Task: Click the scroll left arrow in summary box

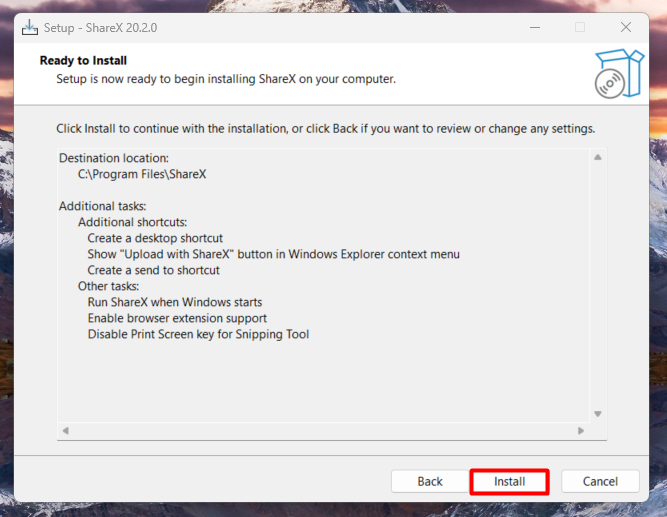Action: pos(66,431)
